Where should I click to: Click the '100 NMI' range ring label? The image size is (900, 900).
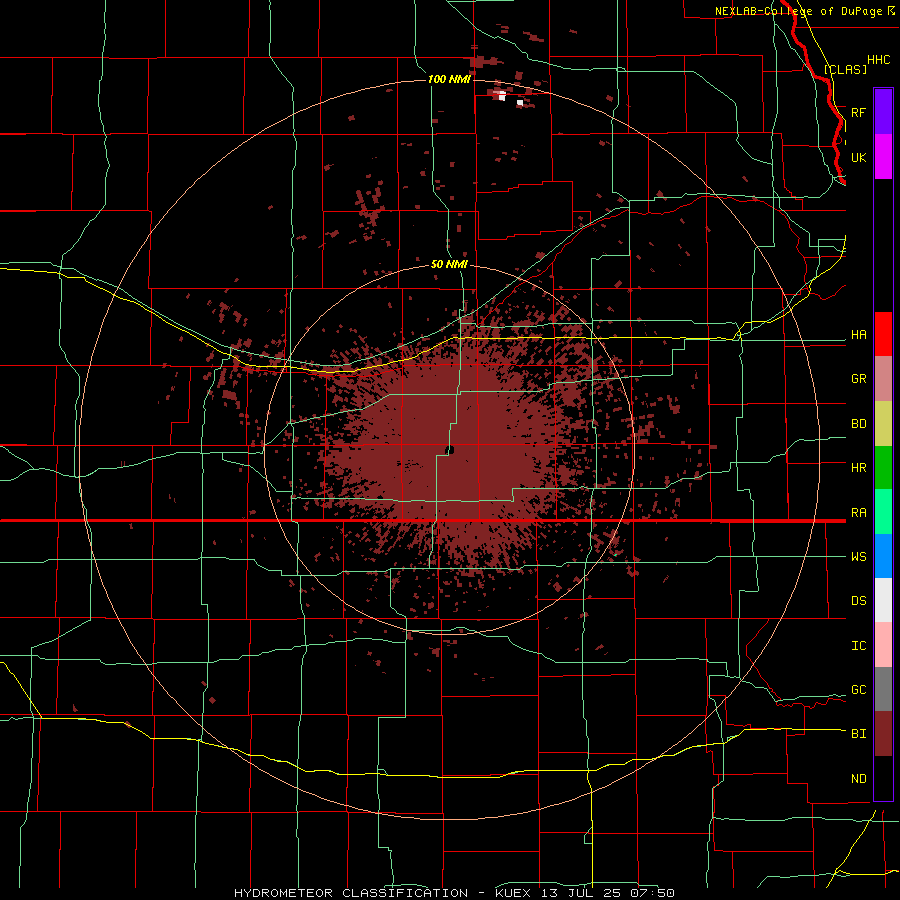tap(449, 79)
